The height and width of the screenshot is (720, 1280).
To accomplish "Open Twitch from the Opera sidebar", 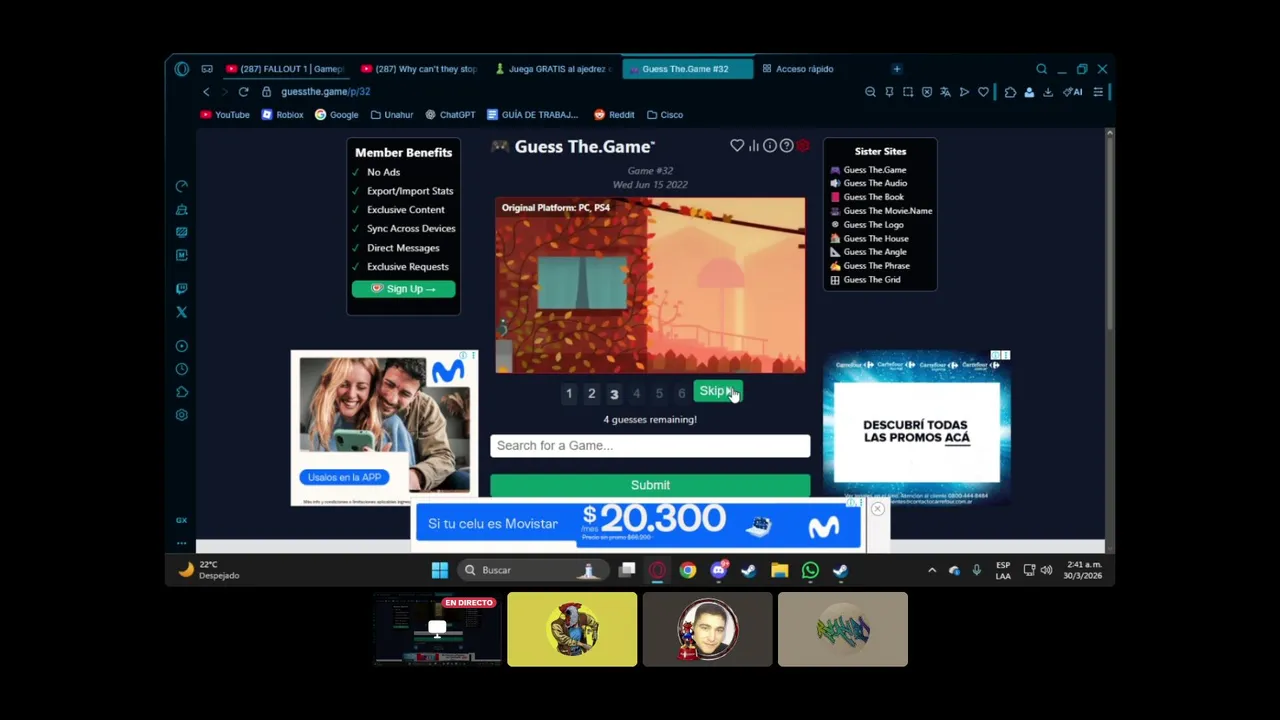I will [181, 289].
